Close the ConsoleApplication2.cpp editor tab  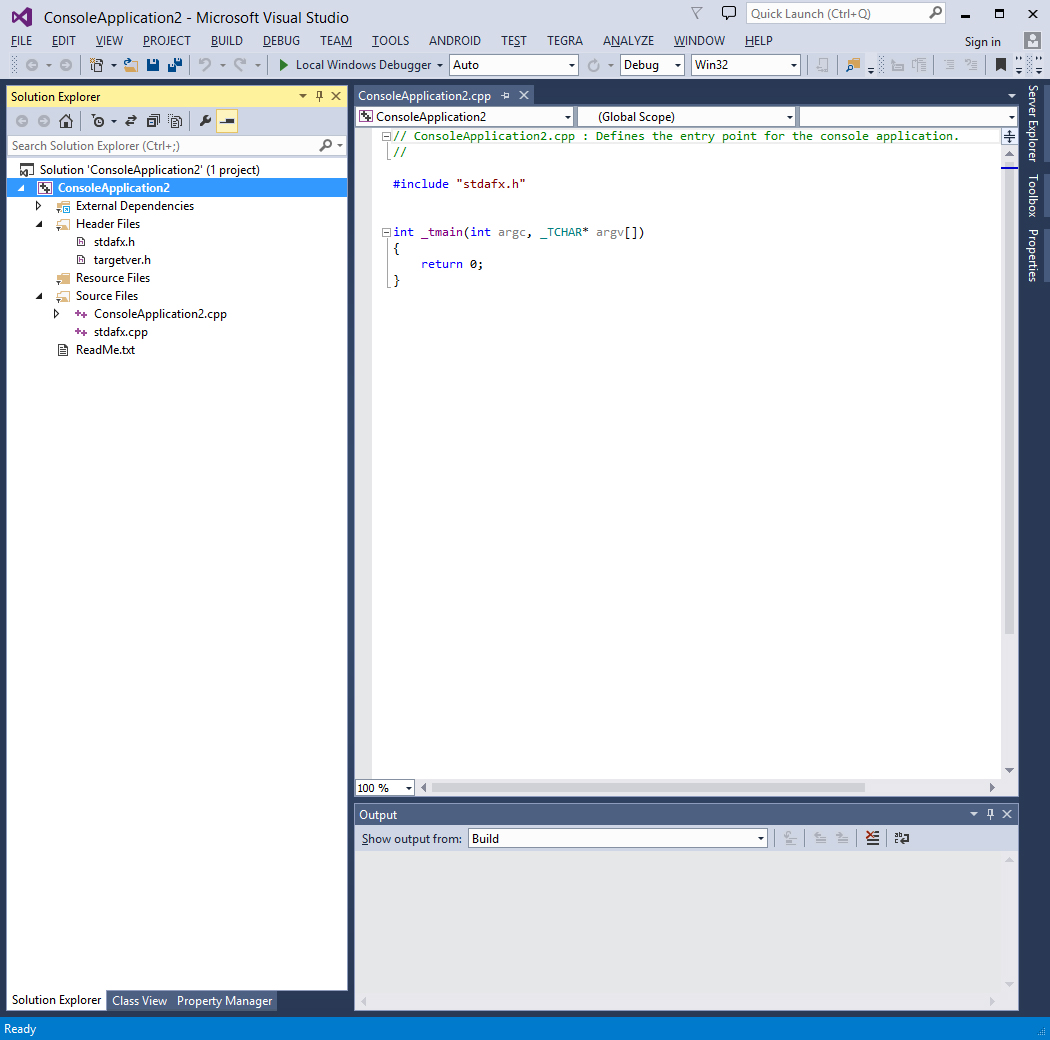524,96
